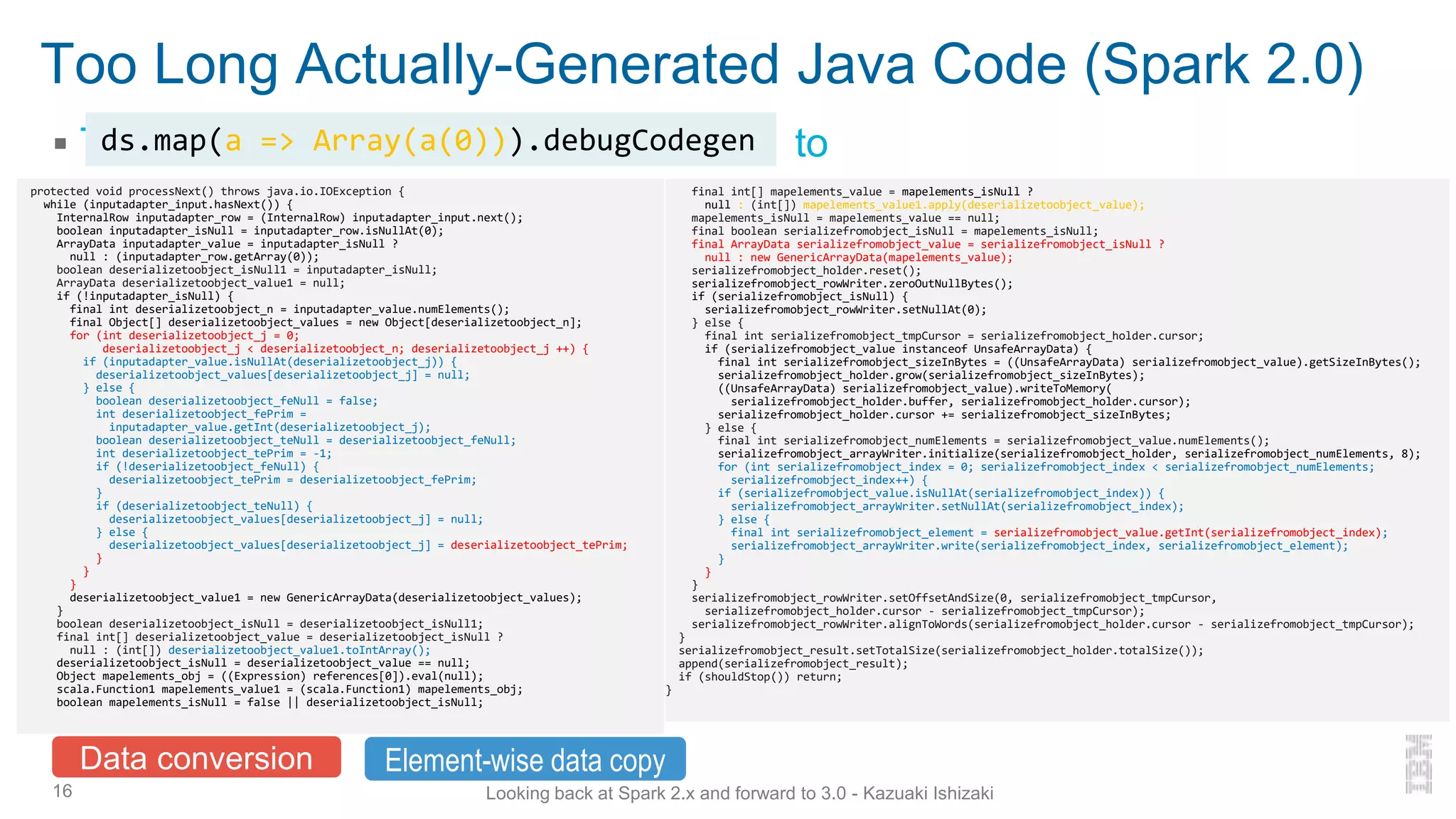Click line Object mapelements_obj = ((Expression) references[0])
Screen dimensions: 1456x819
coord(269,676)
